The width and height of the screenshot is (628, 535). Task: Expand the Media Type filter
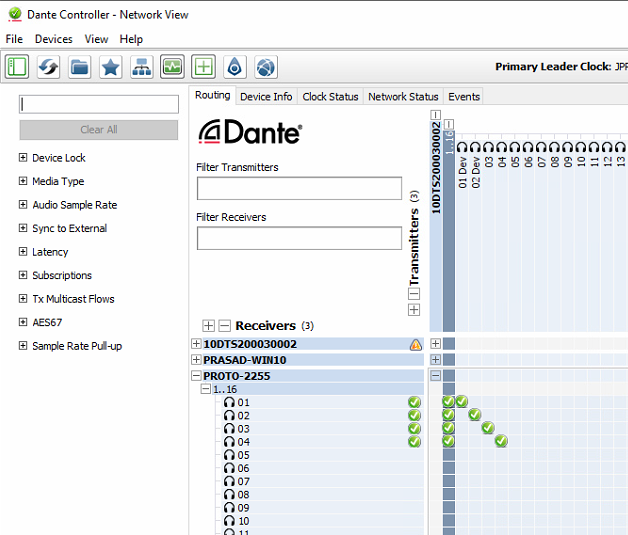coord(23,181)
